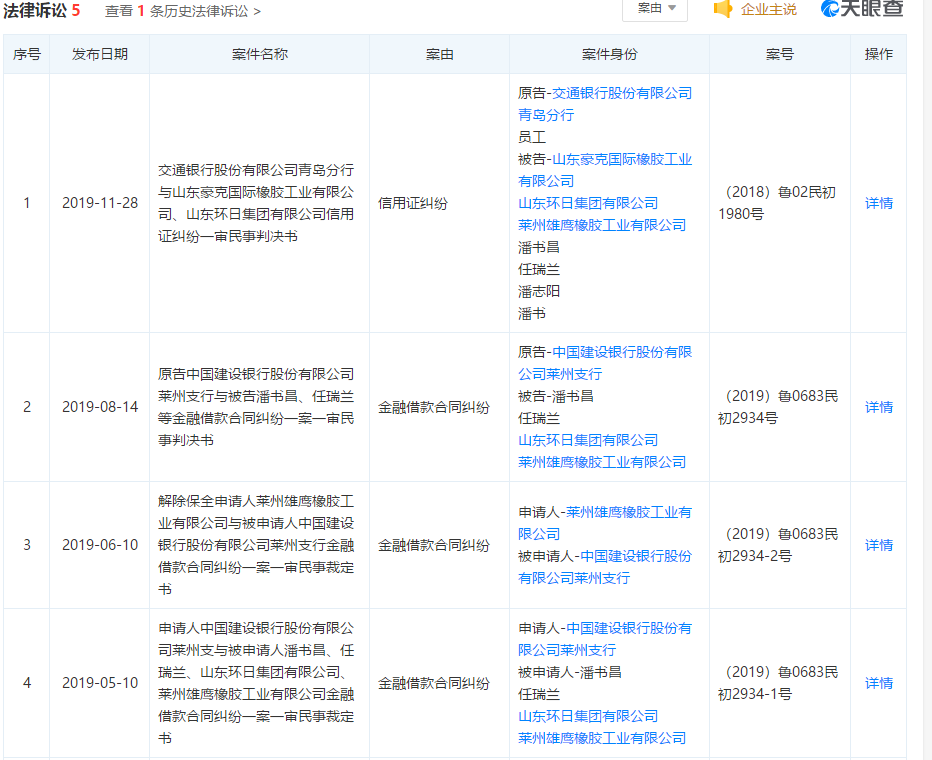
Task: Select date 2019-08-14
Action: click(100, 407)
